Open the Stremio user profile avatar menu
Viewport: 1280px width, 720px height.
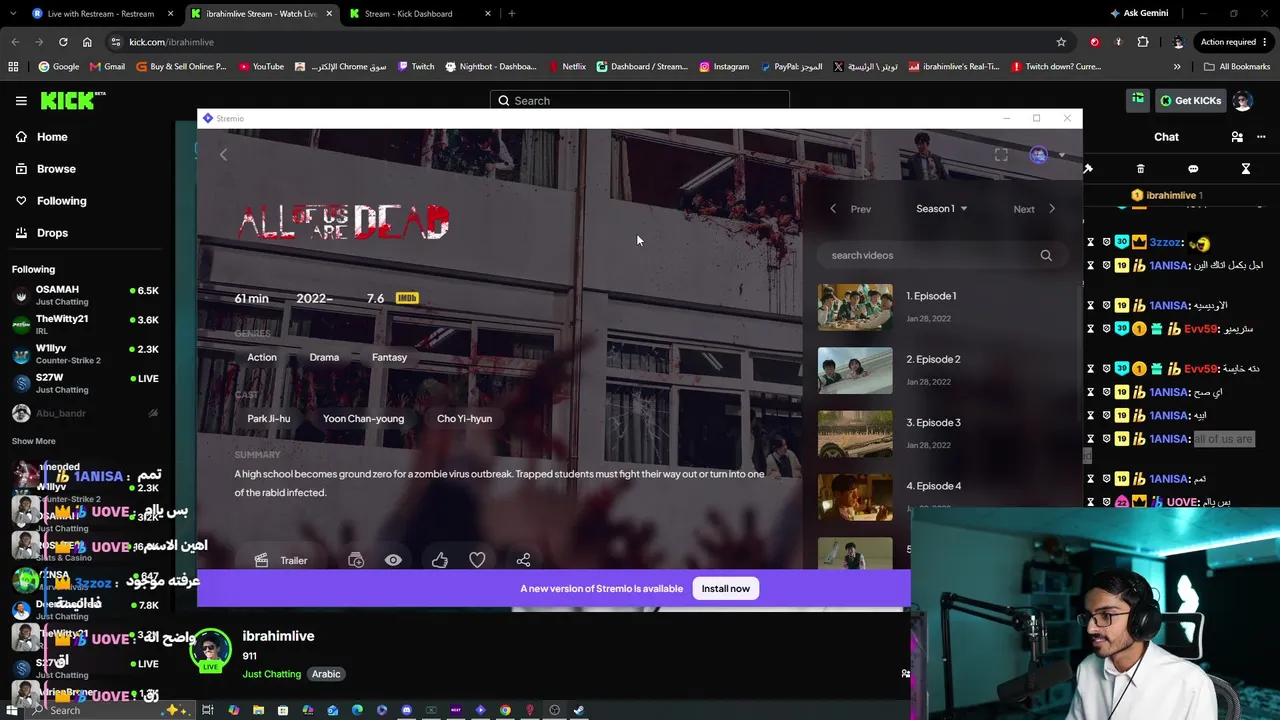[1039, 154]
